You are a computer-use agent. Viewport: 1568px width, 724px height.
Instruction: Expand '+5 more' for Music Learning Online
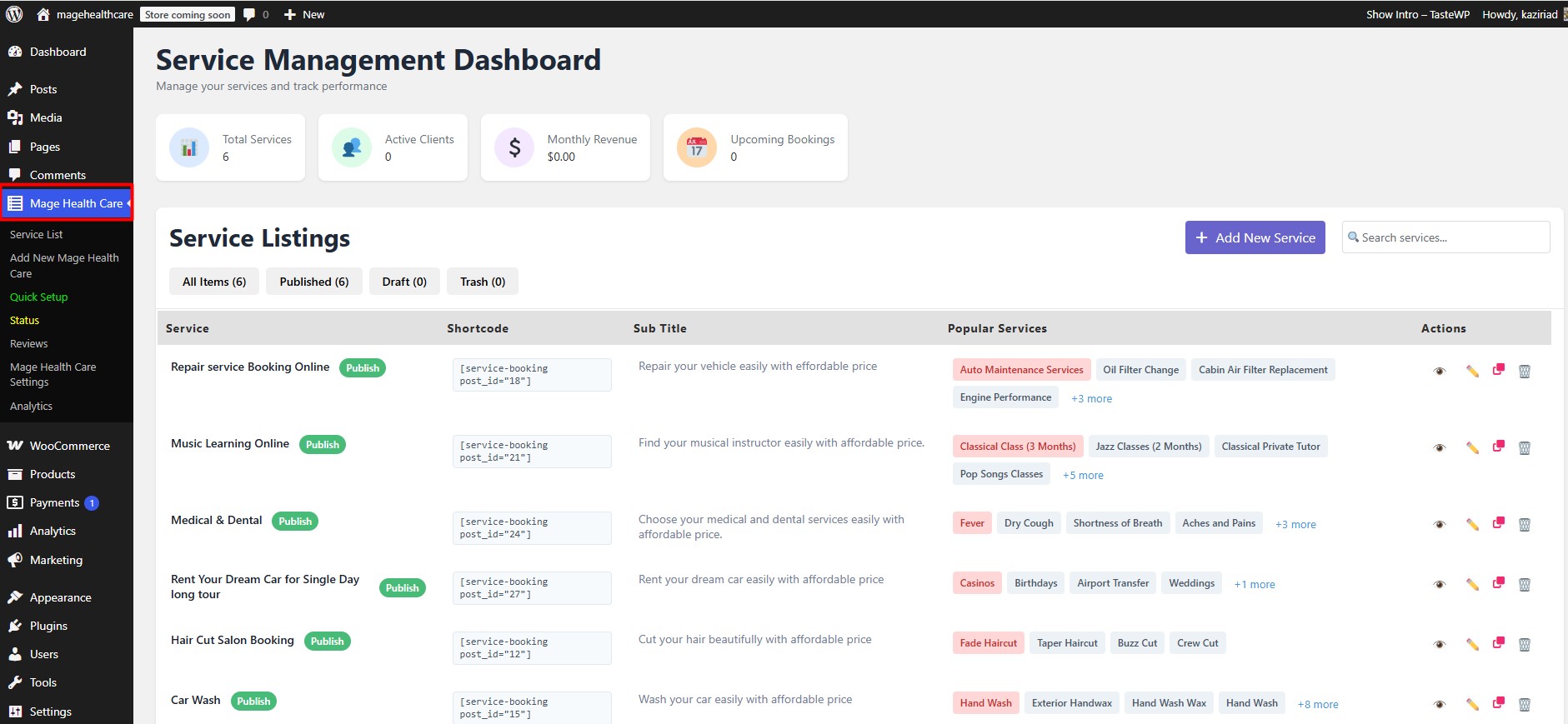coord(1083,475)
